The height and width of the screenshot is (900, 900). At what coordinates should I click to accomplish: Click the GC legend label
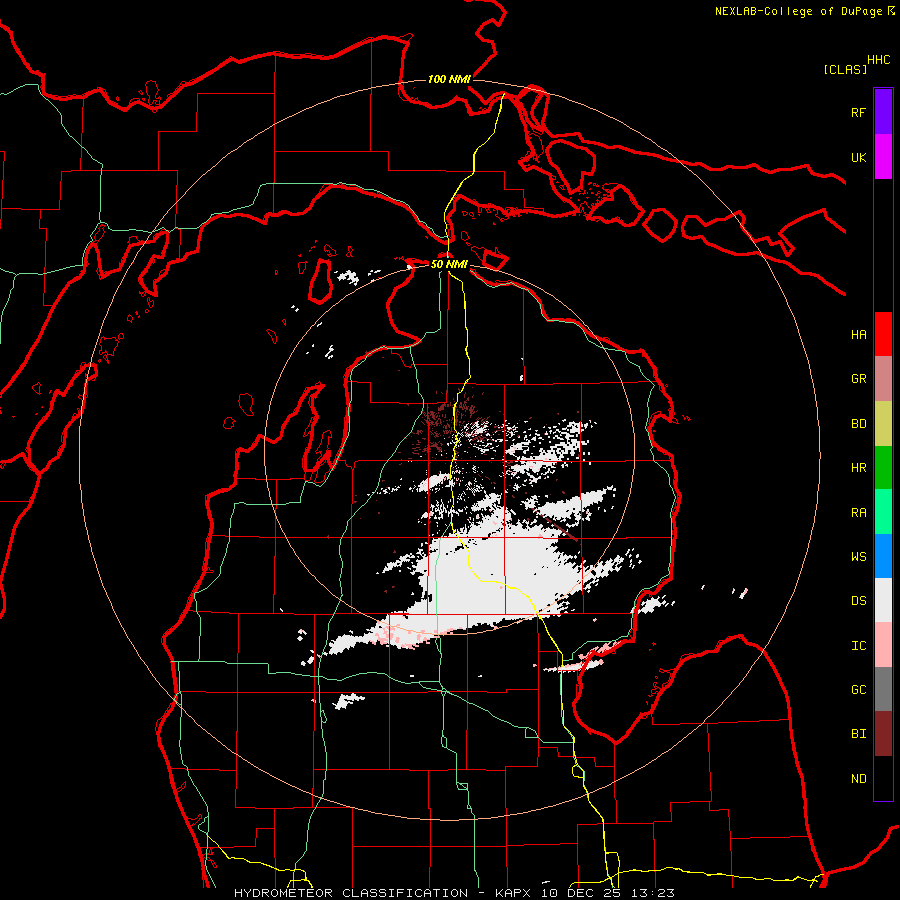tap(858, 690)
